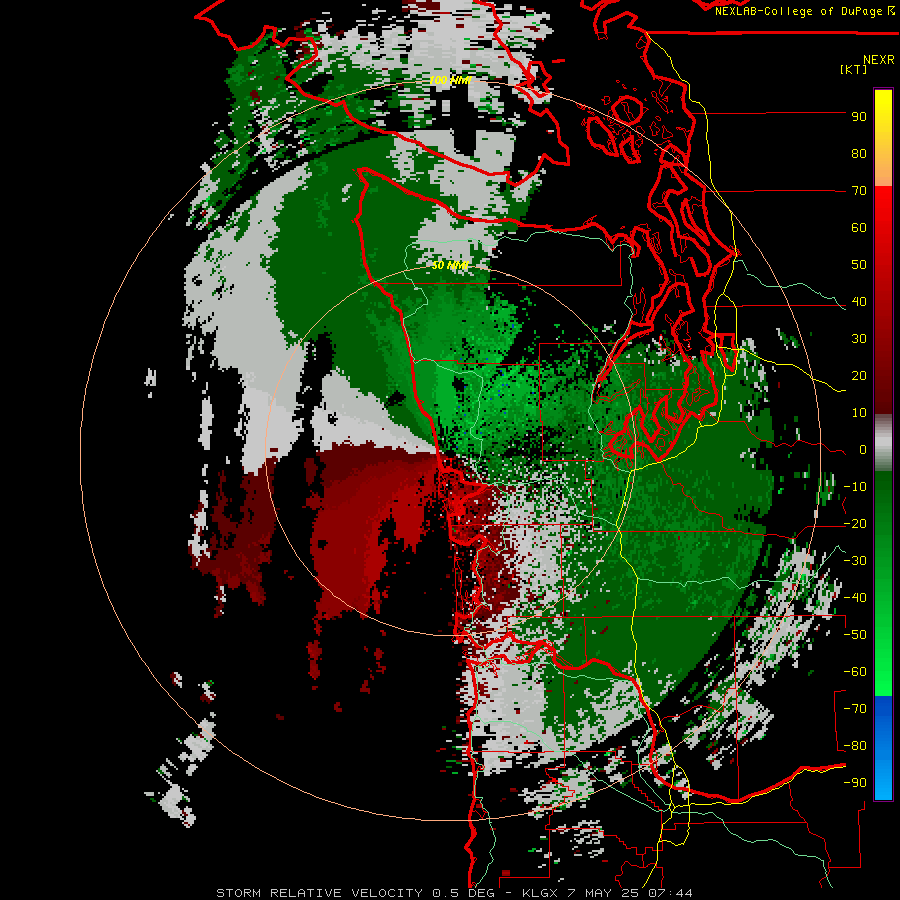Click the -10 value on velocity scale
This screenshot has width=900, height=900.
855,487
